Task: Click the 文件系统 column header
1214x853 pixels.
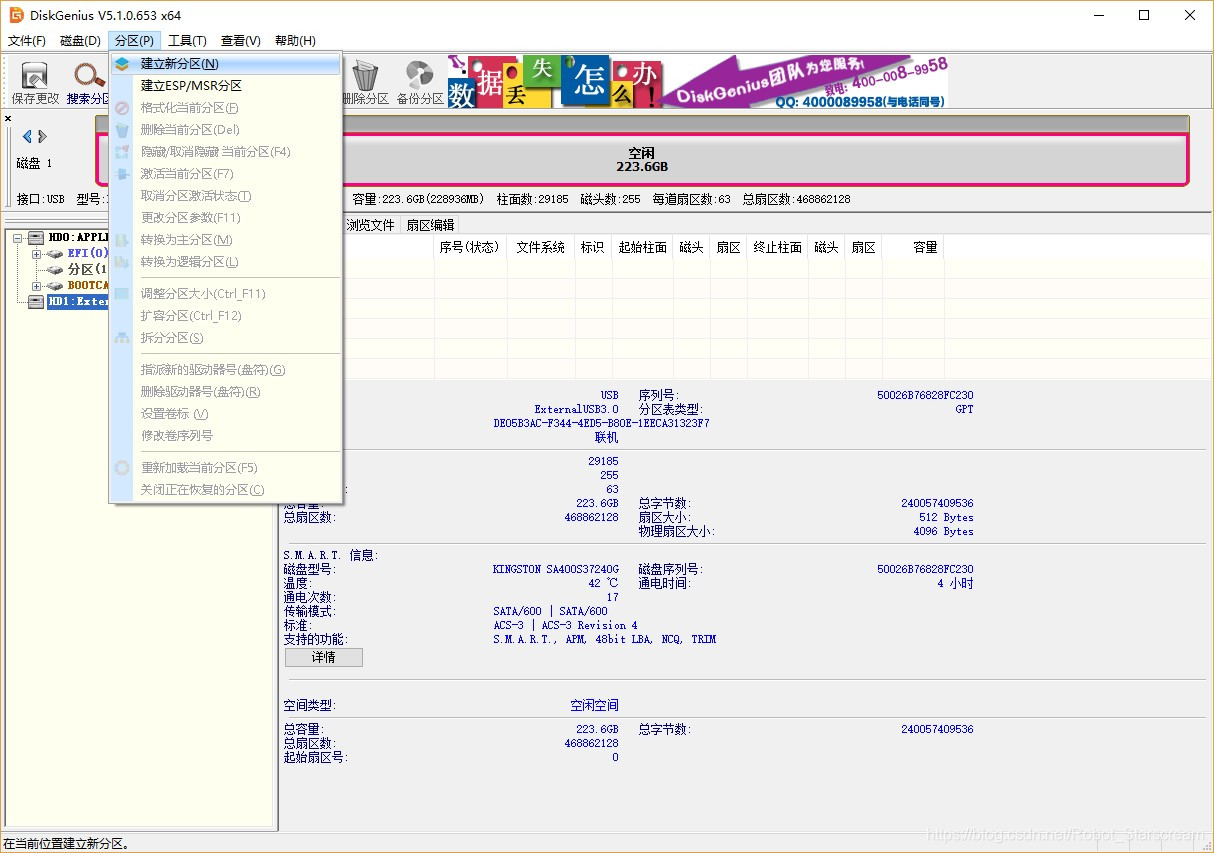Action: [541, 247]
